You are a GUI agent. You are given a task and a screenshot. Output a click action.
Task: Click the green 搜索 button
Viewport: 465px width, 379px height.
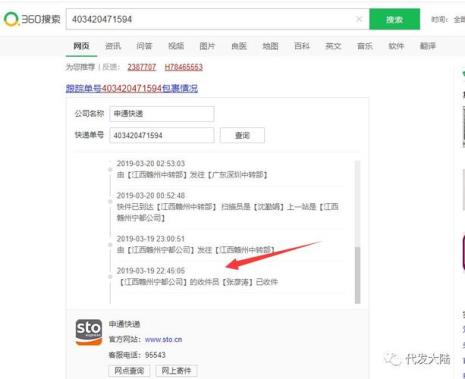[394, 19]
